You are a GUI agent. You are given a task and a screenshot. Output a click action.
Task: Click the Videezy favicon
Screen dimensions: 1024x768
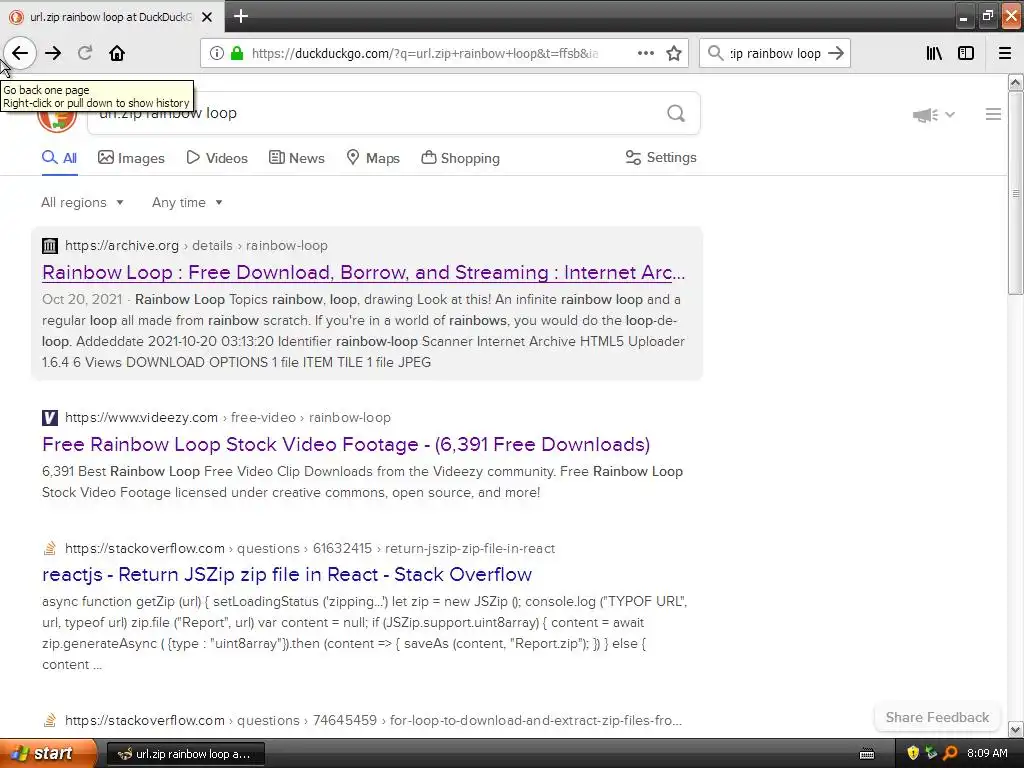click(50, 417)
